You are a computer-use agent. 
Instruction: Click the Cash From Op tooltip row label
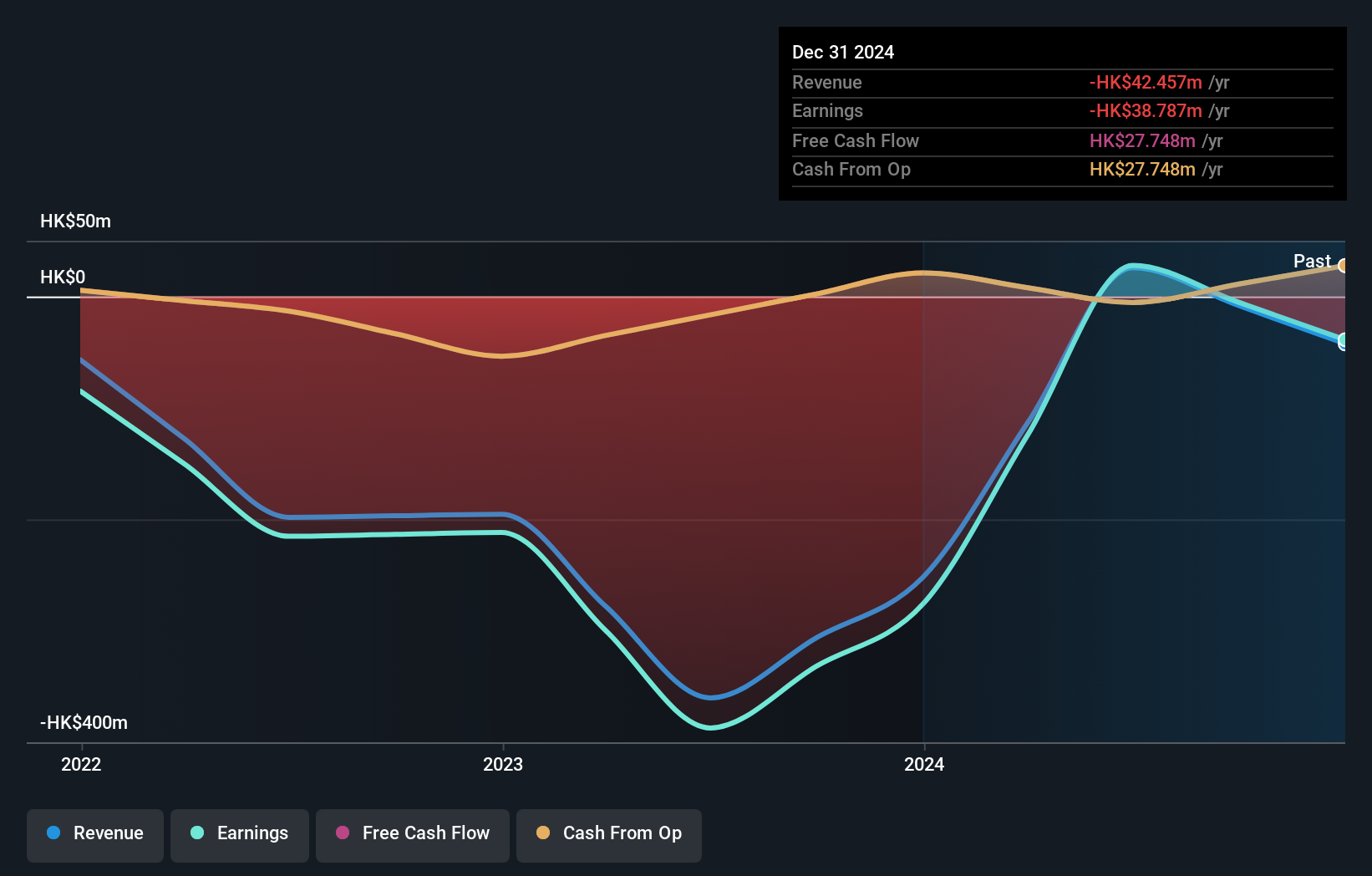(x=851, y=169)
